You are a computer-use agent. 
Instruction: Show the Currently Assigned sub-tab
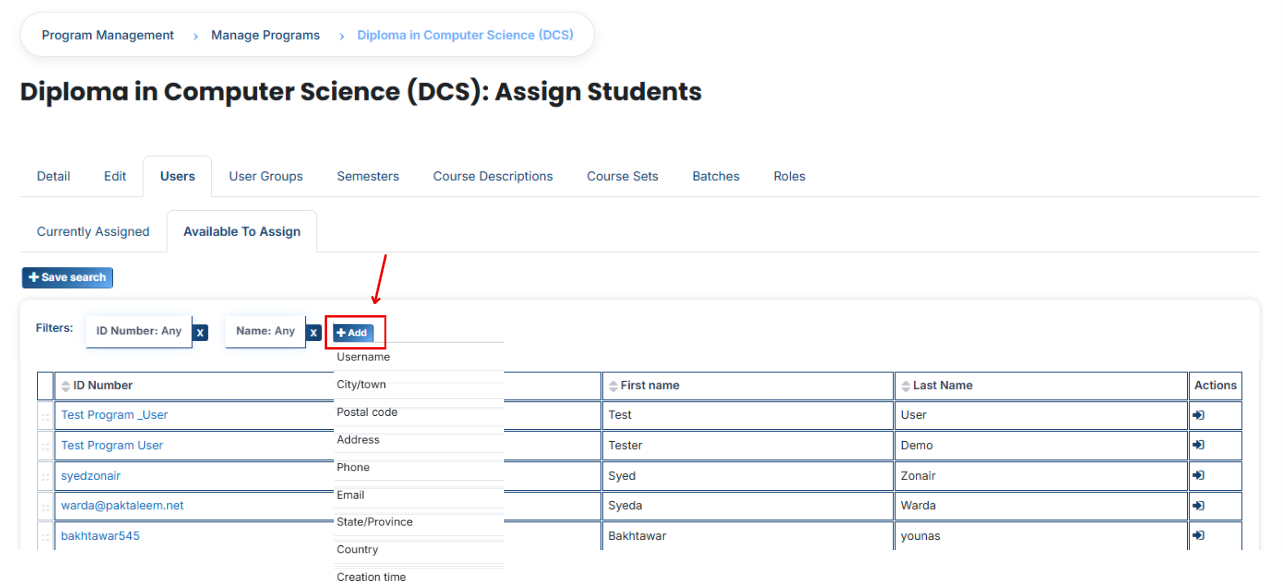tap(93, 232)
